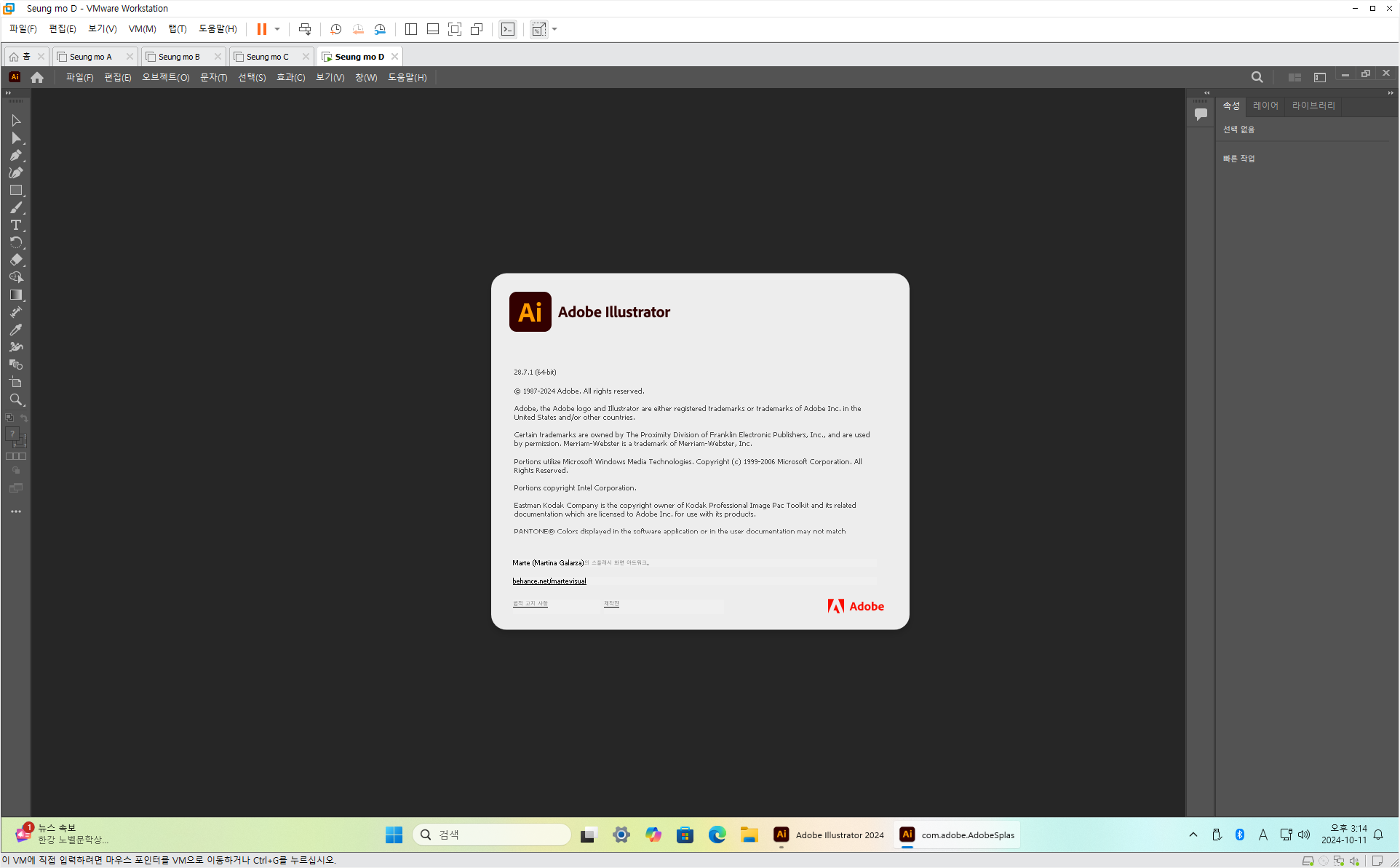This screenshot has width=1400, height=868.
Task: Select the Measure/Dimension tool
Action: (x=16, y=312)
